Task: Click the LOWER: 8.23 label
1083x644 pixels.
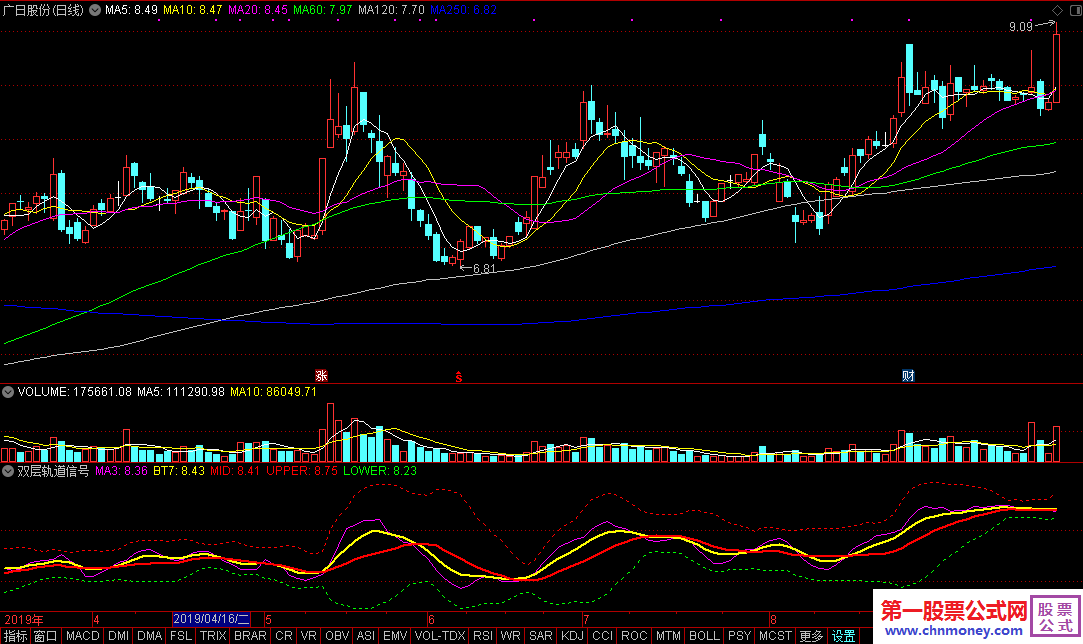Action: (x=380, y=471)
